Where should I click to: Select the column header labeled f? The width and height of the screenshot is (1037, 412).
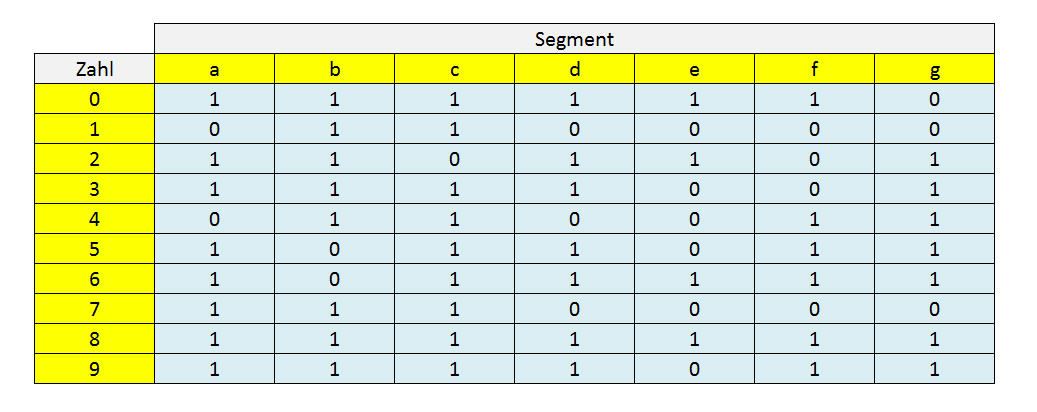(814, 69)
